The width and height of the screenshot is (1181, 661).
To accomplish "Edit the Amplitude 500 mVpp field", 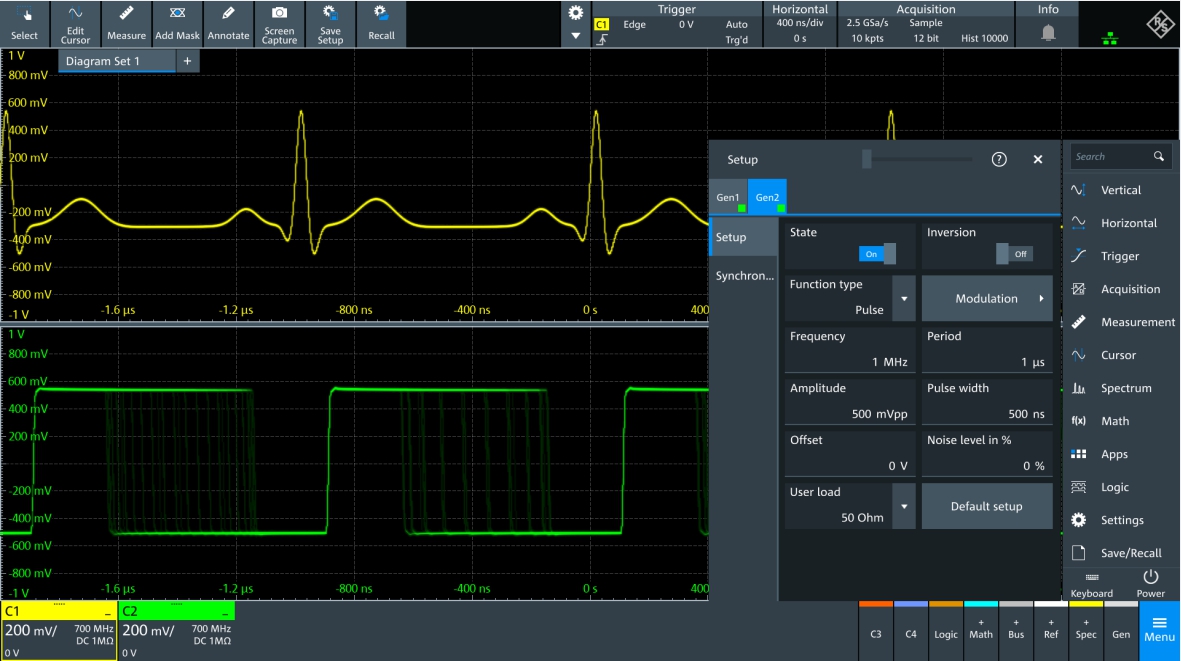I will (850, 402).
